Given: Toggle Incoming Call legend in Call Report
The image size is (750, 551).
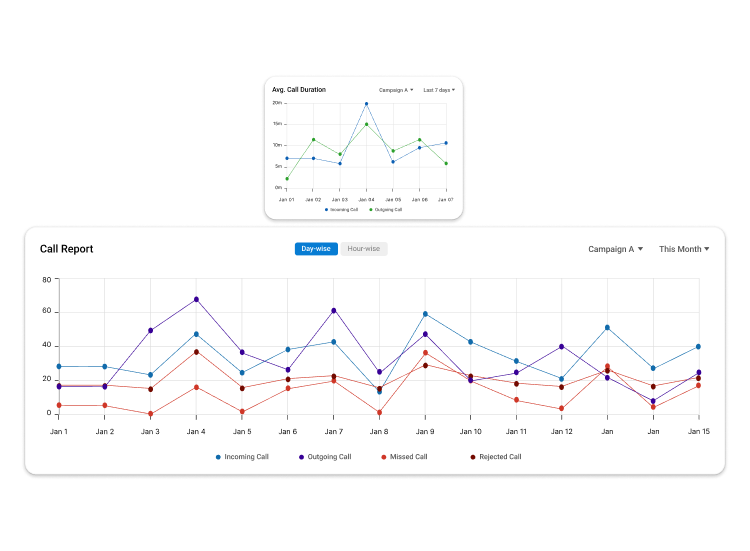Looking at the screenshot, I should pos(242,457).
